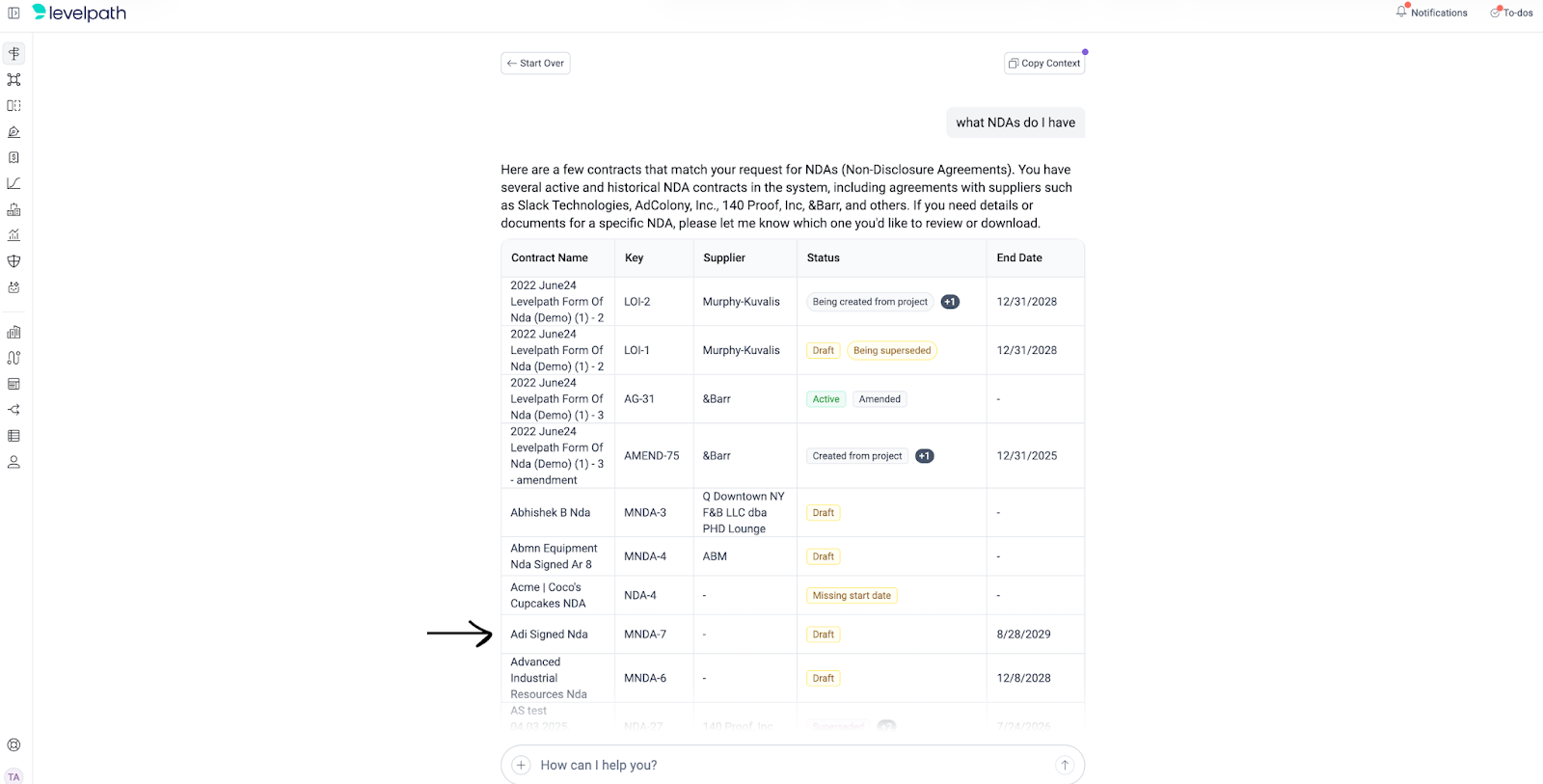Open the signpost icon in sidebar
Screen dimensions: 1543x784
[14, 54]
